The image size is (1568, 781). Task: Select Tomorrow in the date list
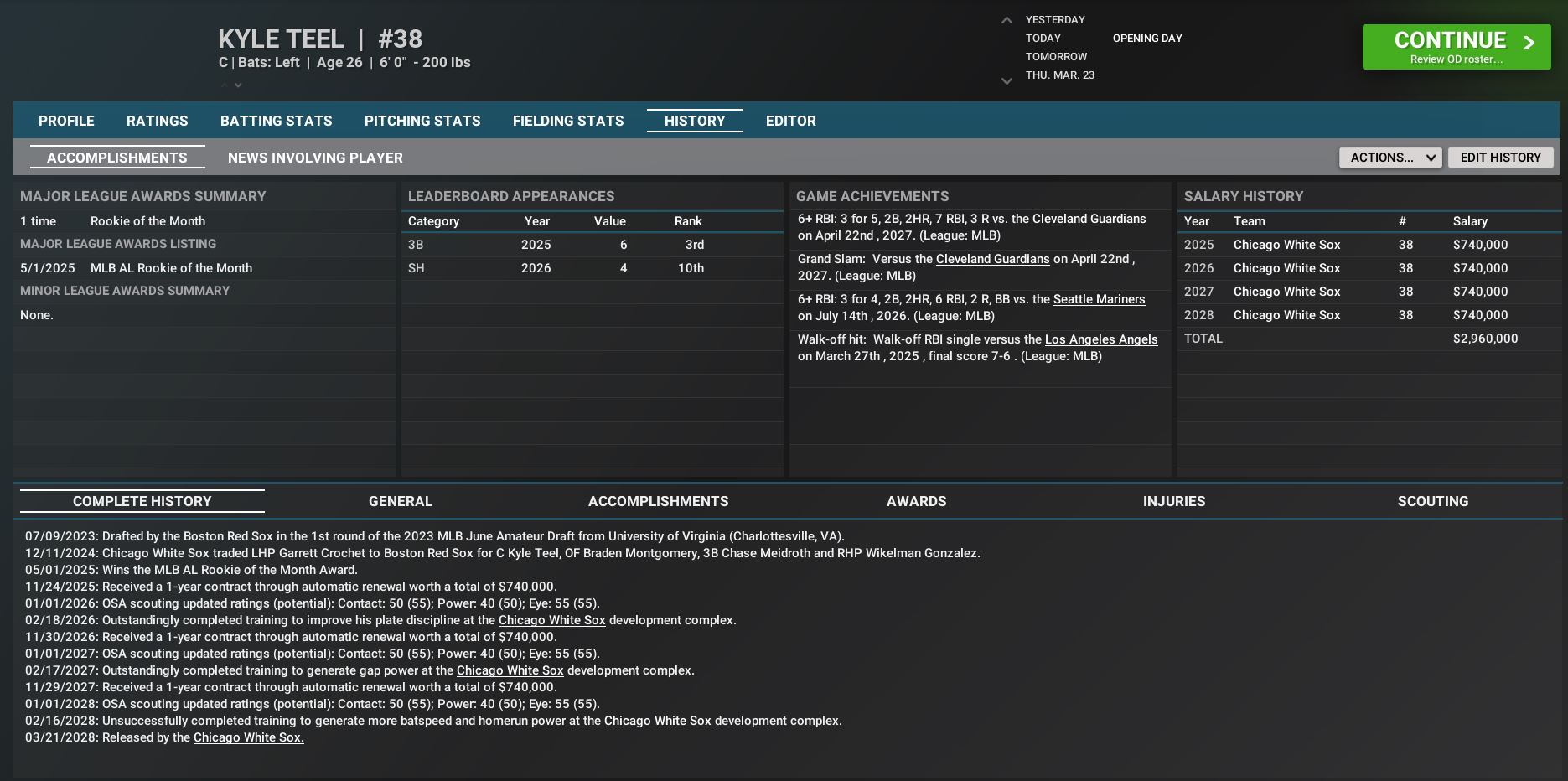coord(1056,57)
